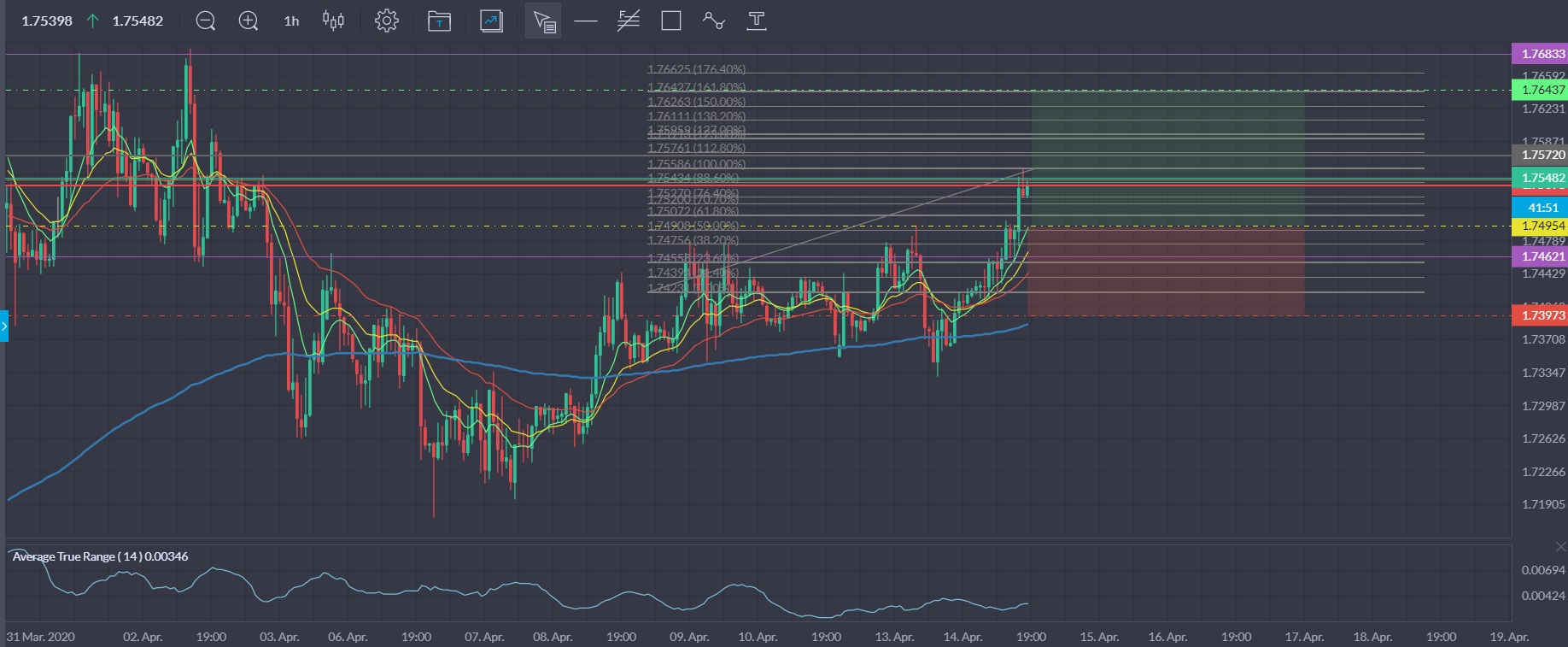Viewport: 1568px width, 647px height.
Task: Click the 1.75586 (100.00%) Fibonacci level label
Action: (696, 164)
